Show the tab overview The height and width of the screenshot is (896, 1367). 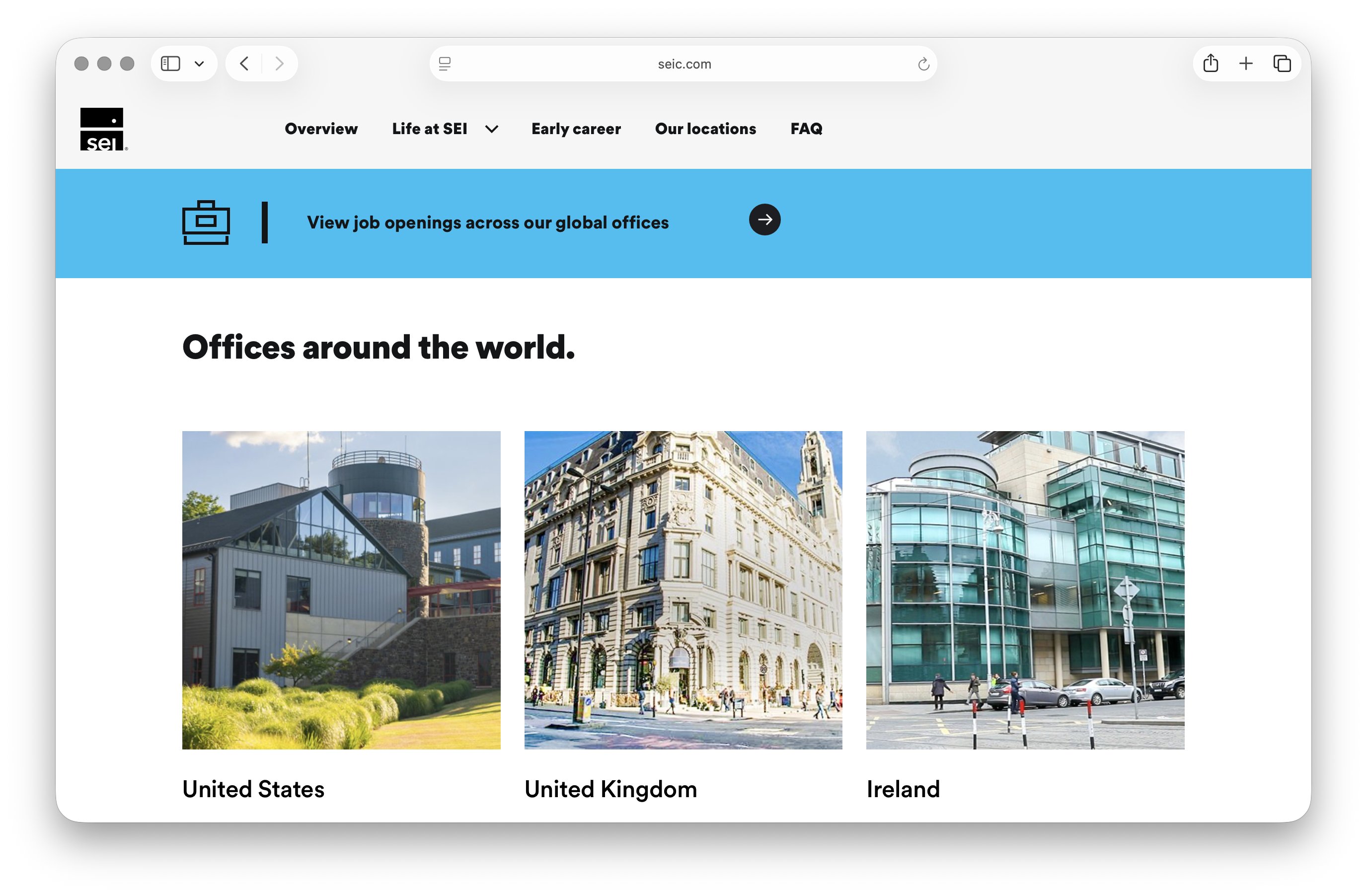click(x=1282, y=64)
